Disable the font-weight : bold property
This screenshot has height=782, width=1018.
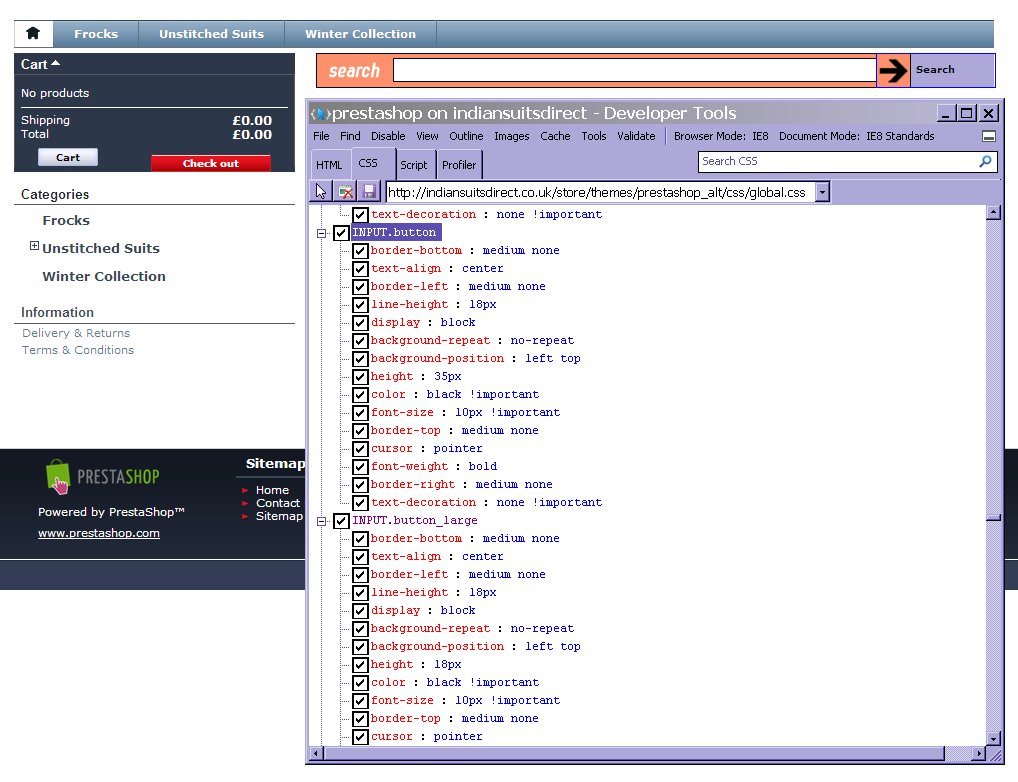tap(360, 467)
